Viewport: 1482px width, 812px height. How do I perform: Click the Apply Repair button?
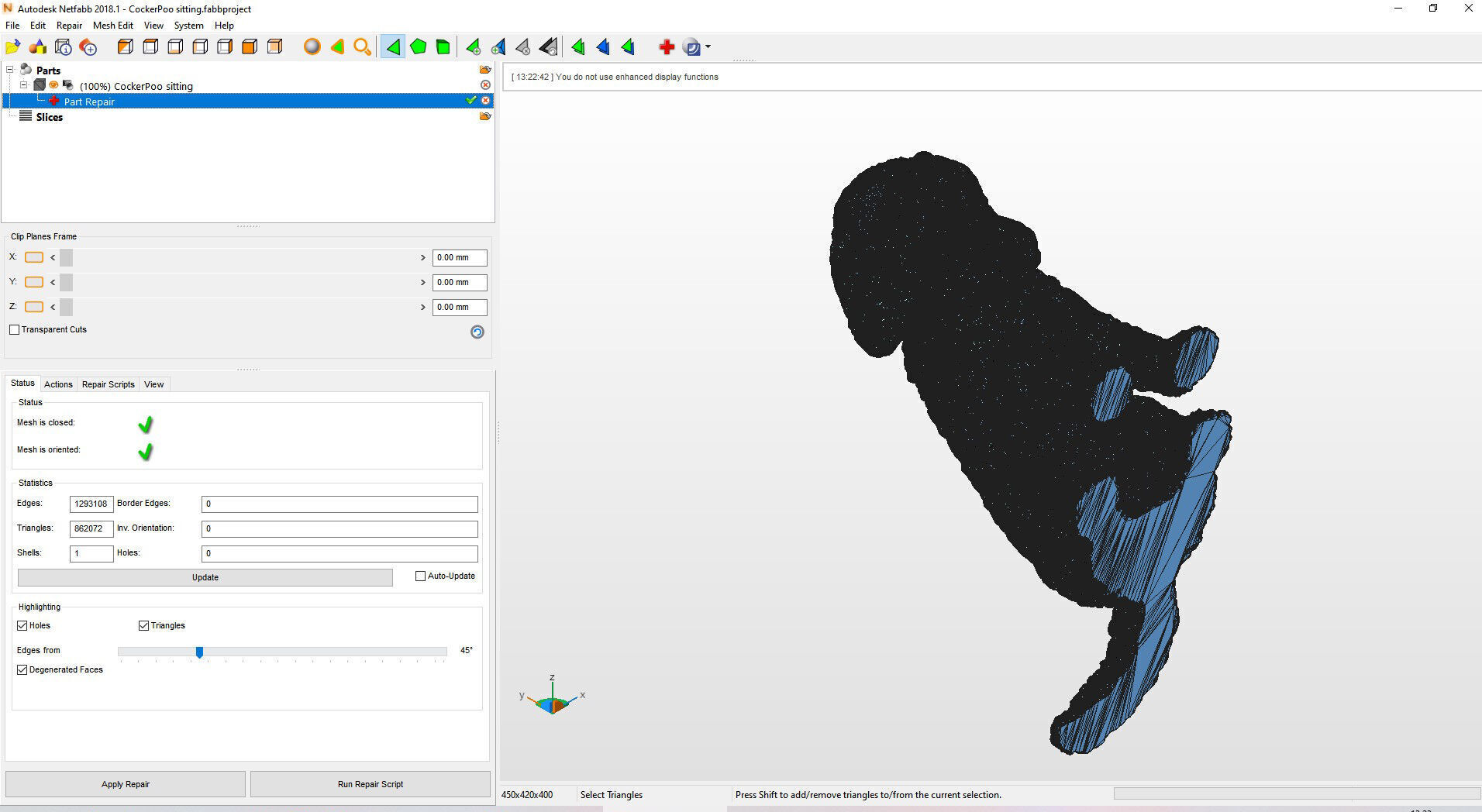(126, 784)
